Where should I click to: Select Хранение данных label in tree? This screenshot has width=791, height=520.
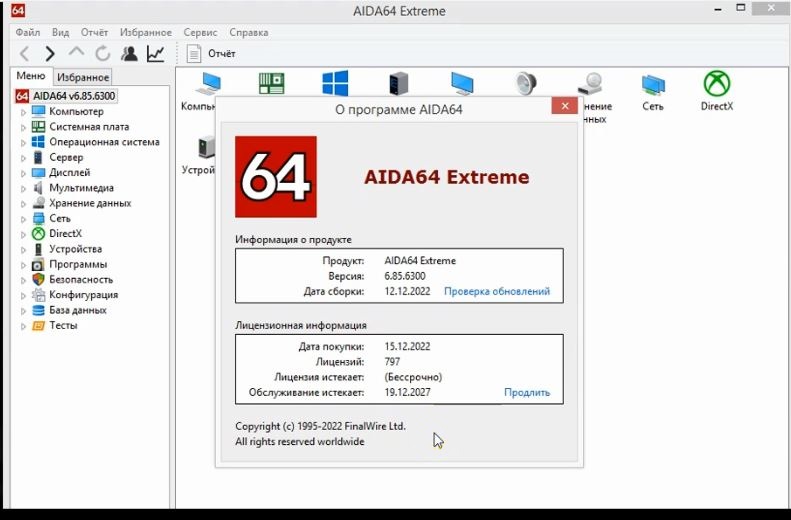pyautogui.click(x=90, y=203)
